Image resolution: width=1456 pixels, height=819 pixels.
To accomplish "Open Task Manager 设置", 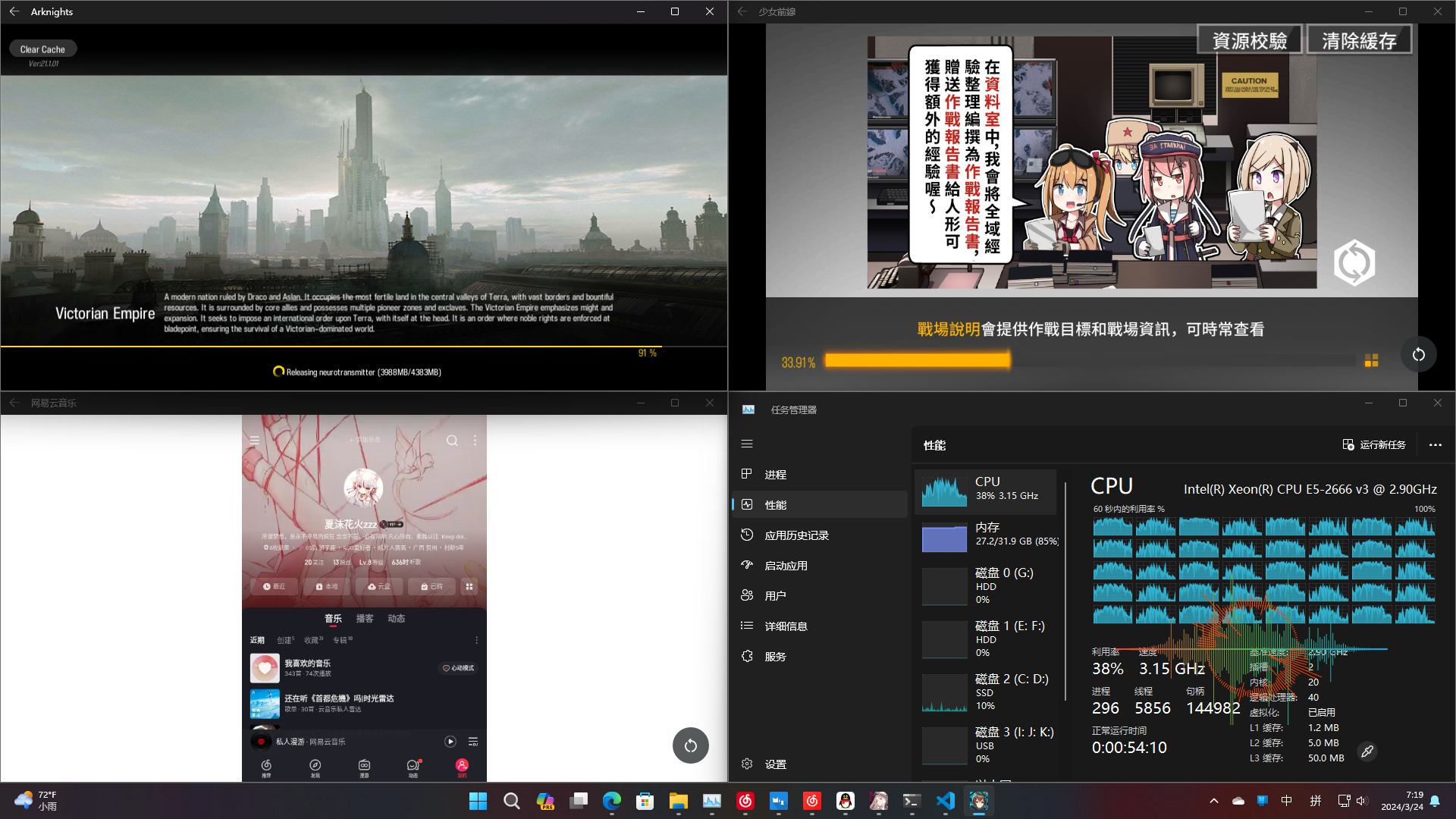I will click(820, 764).
